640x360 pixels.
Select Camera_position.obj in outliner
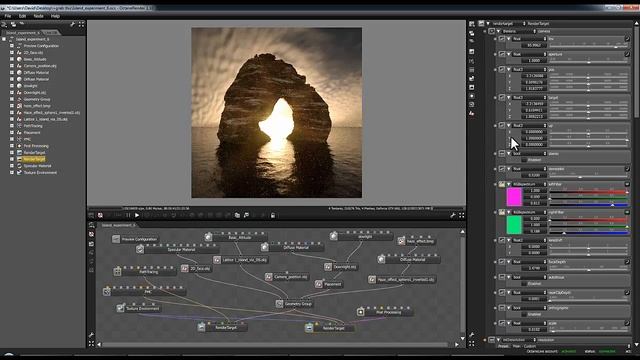[40, 66]
